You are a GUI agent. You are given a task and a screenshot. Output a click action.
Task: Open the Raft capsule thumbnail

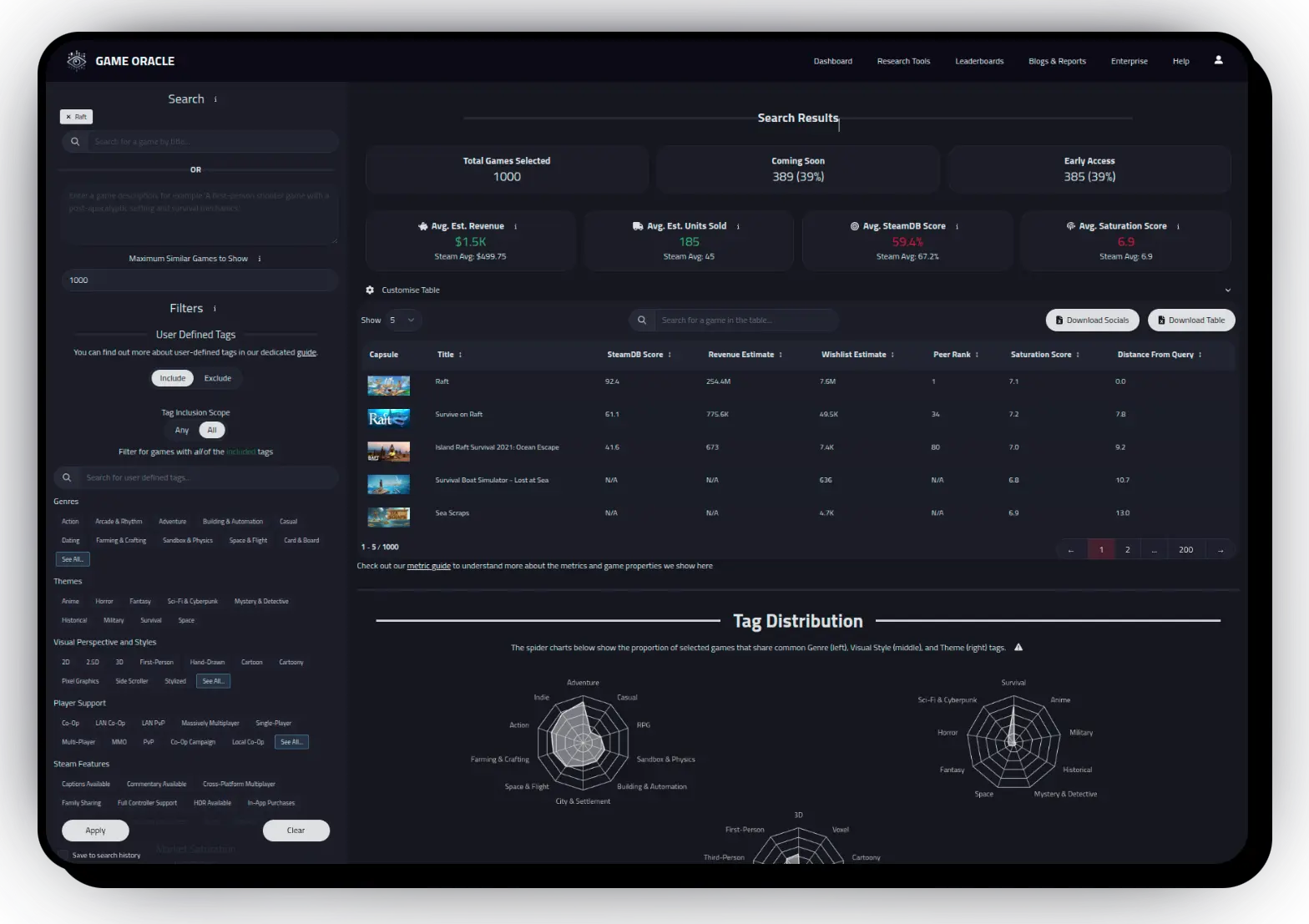click(x=389, y=386)
